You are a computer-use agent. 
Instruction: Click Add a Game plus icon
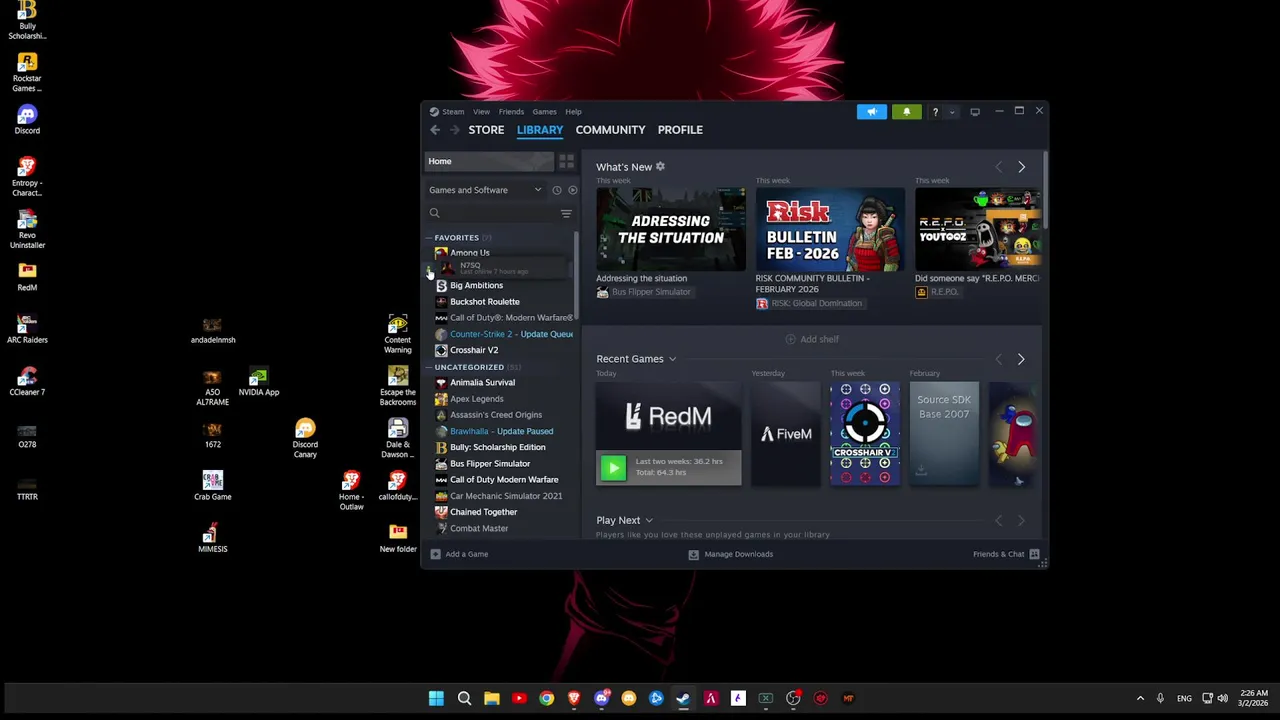tap(435, 554)
